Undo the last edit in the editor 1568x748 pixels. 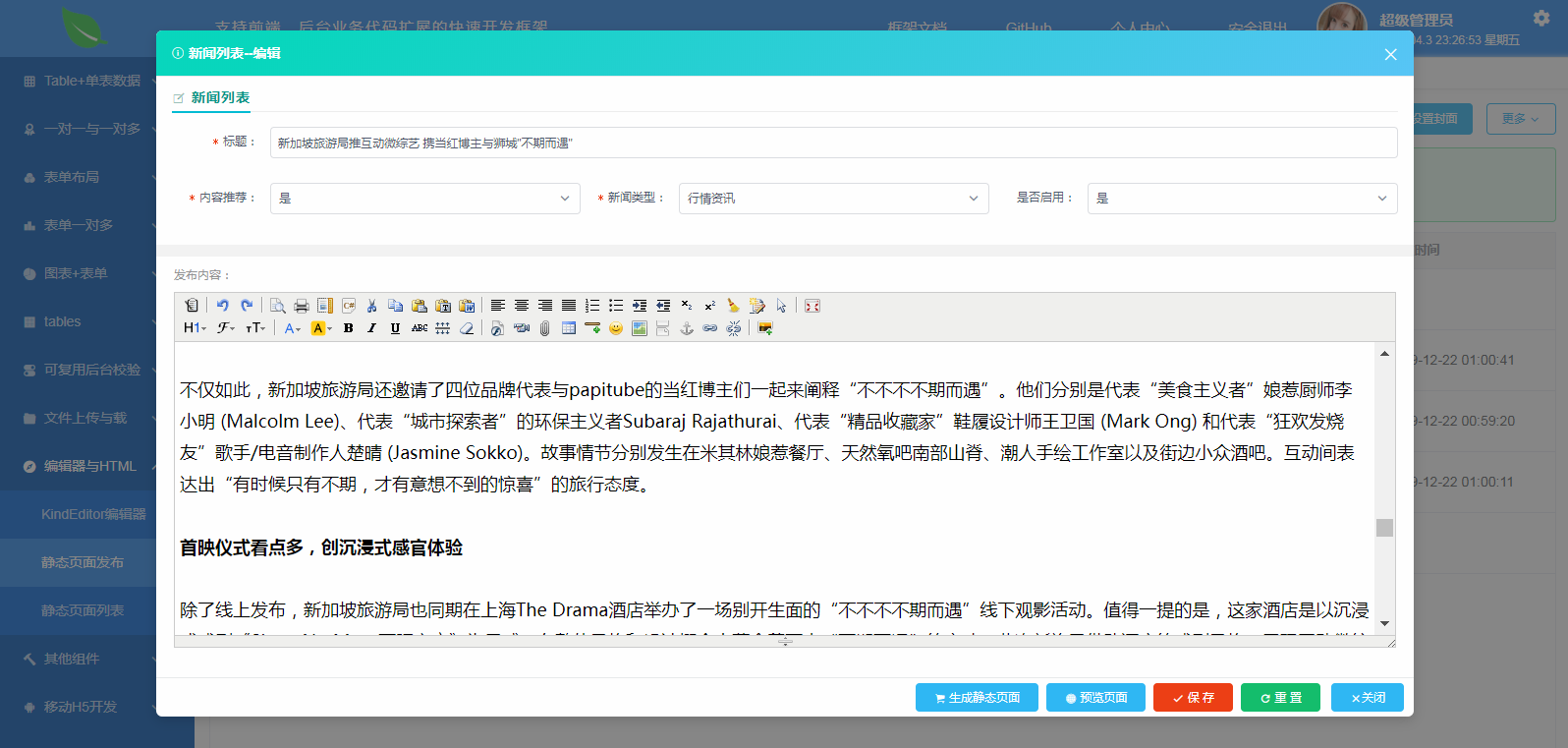coord(223,306)
